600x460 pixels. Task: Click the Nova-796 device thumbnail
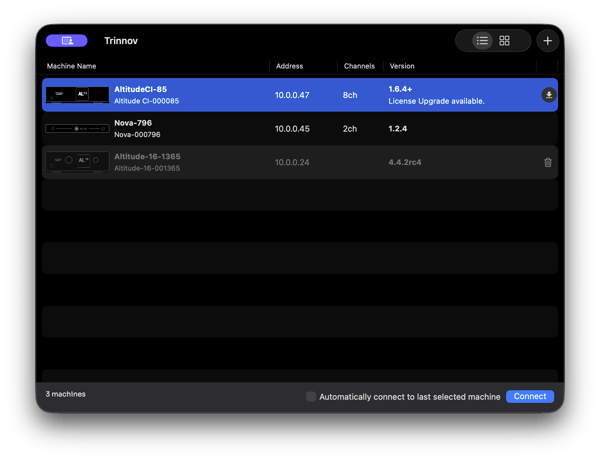point(77,129)
